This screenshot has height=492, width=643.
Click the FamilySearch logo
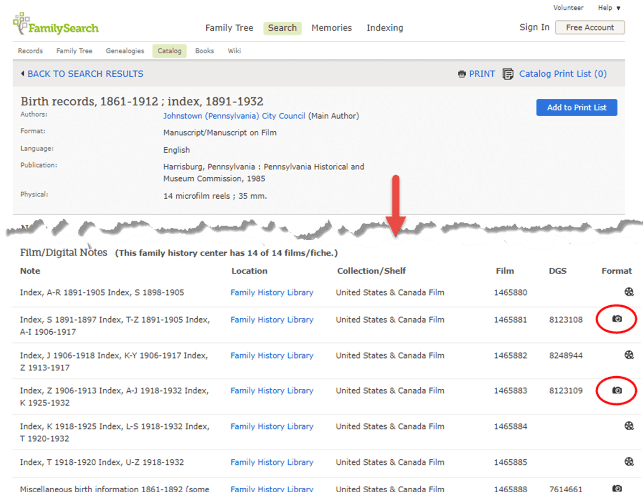tap(56, 24)
